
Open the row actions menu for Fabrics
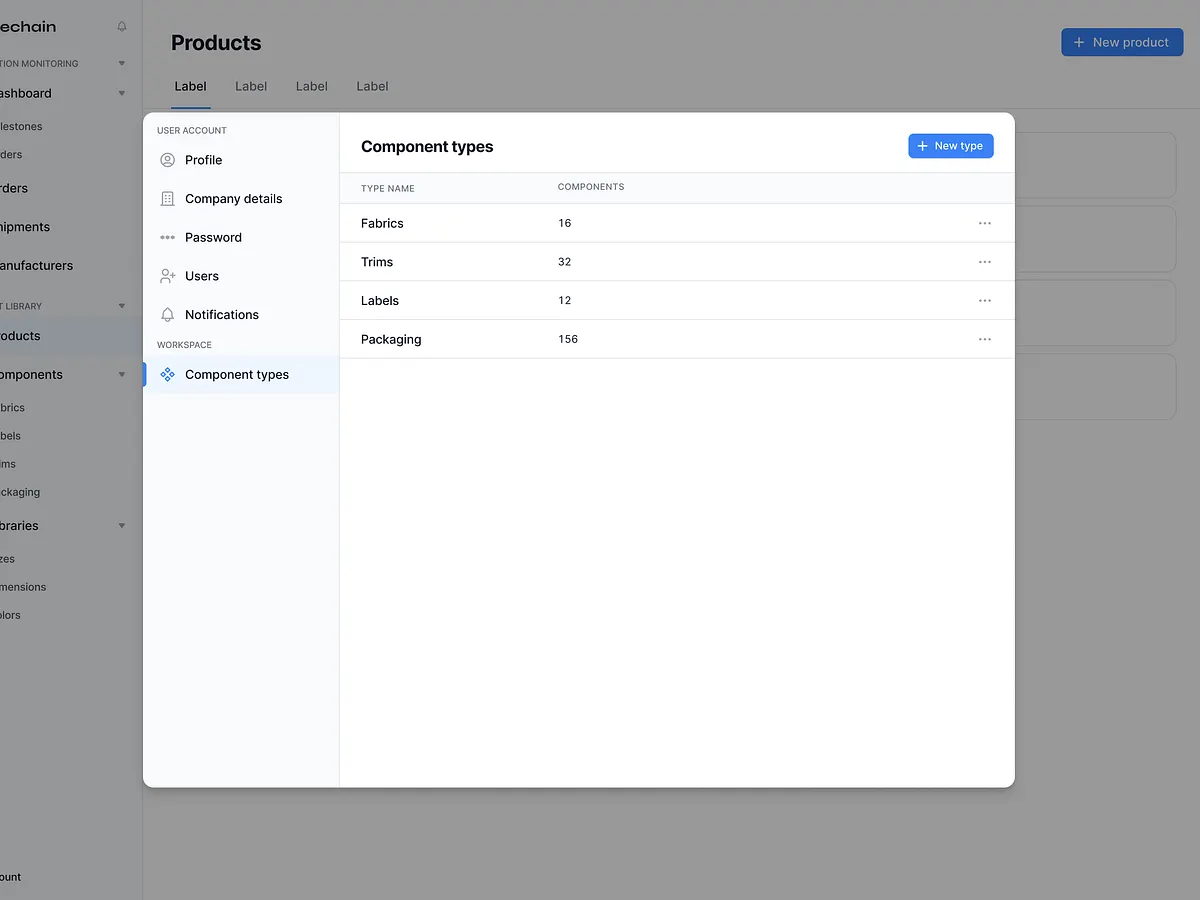(x=984, y=223)
